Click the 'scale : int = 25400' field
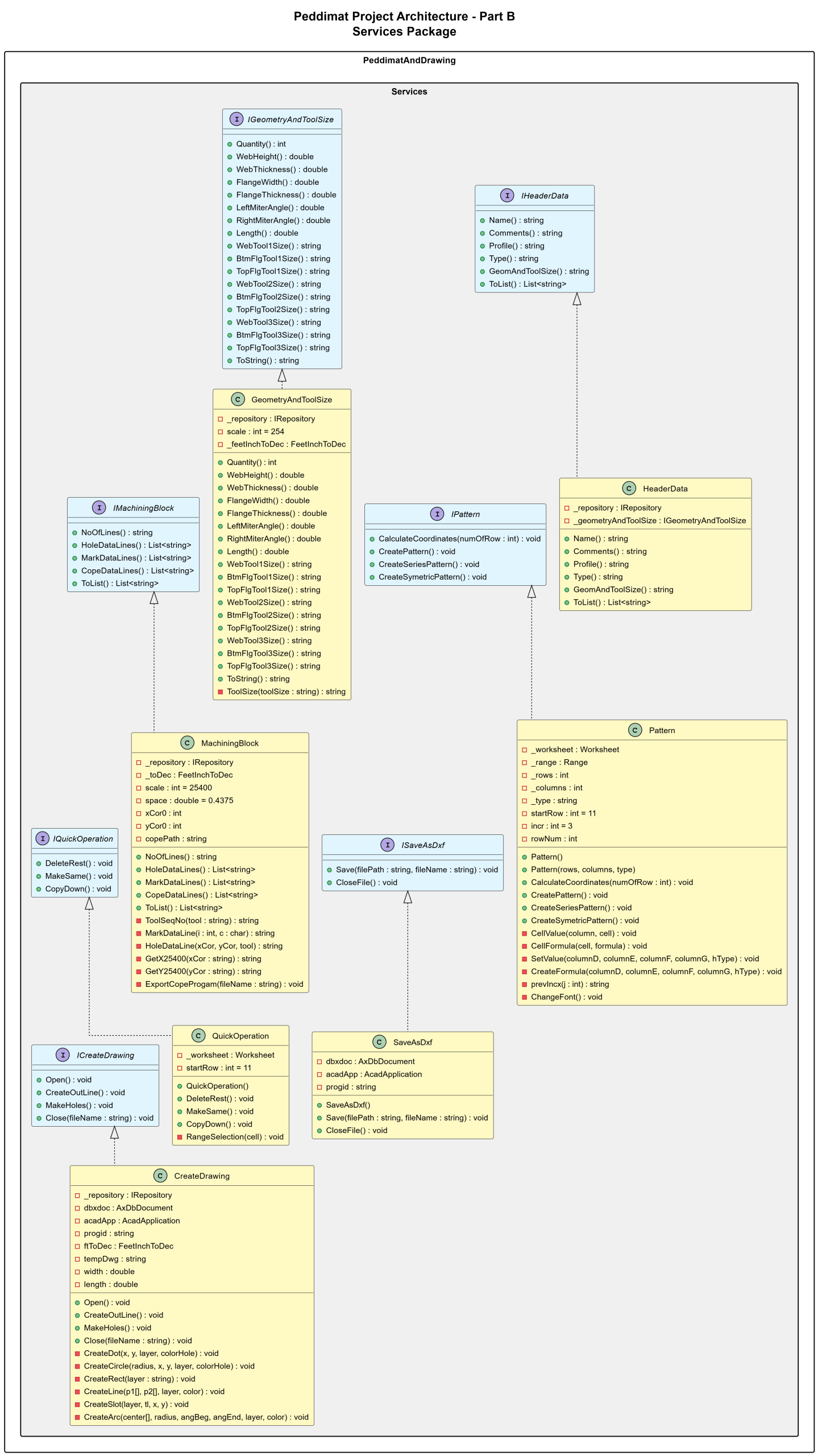This screenshot has width=818, height=1456. [178, 788]
